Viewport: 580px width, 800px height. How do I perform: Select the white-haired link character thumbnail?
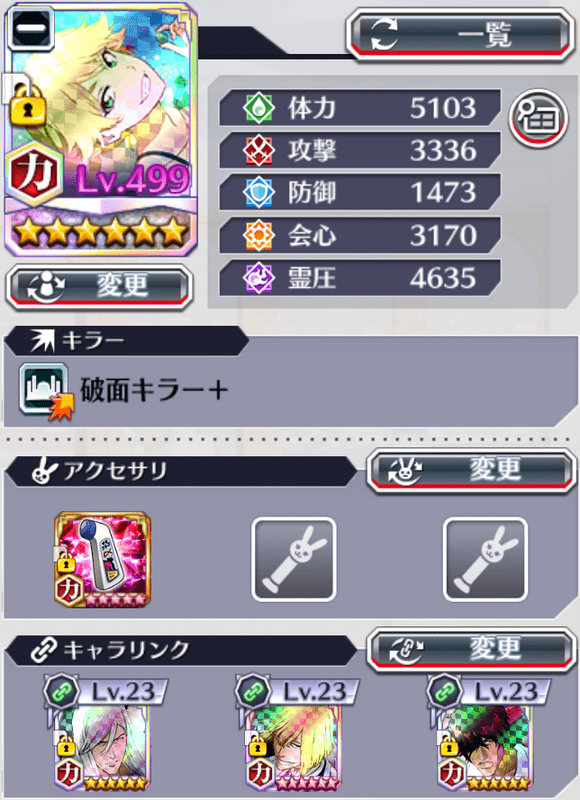(103, 747)
